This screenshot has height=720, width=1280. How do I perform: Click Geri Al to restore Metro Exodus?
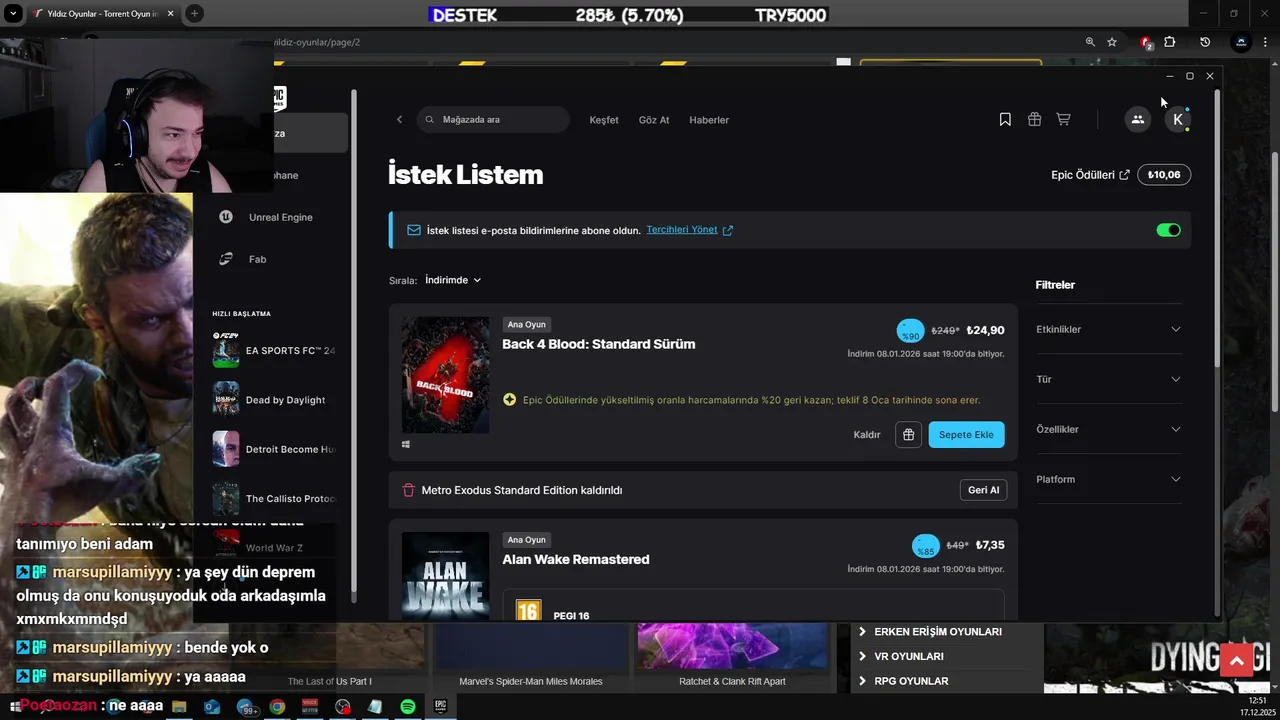tap(983, 490)
